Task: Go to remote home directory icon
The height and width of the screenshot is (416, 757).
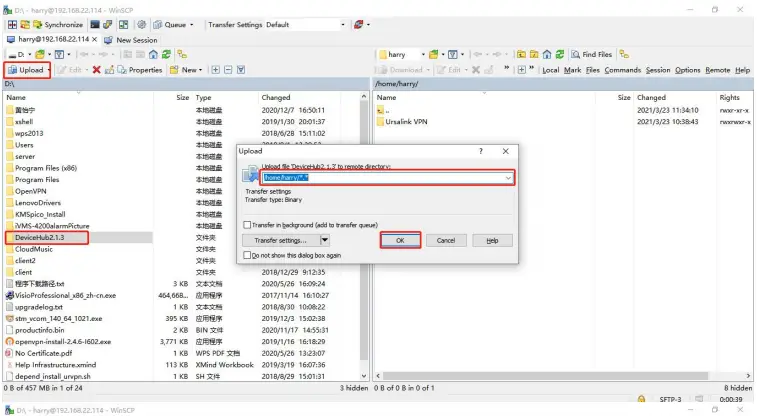Action: coord(547,55)
